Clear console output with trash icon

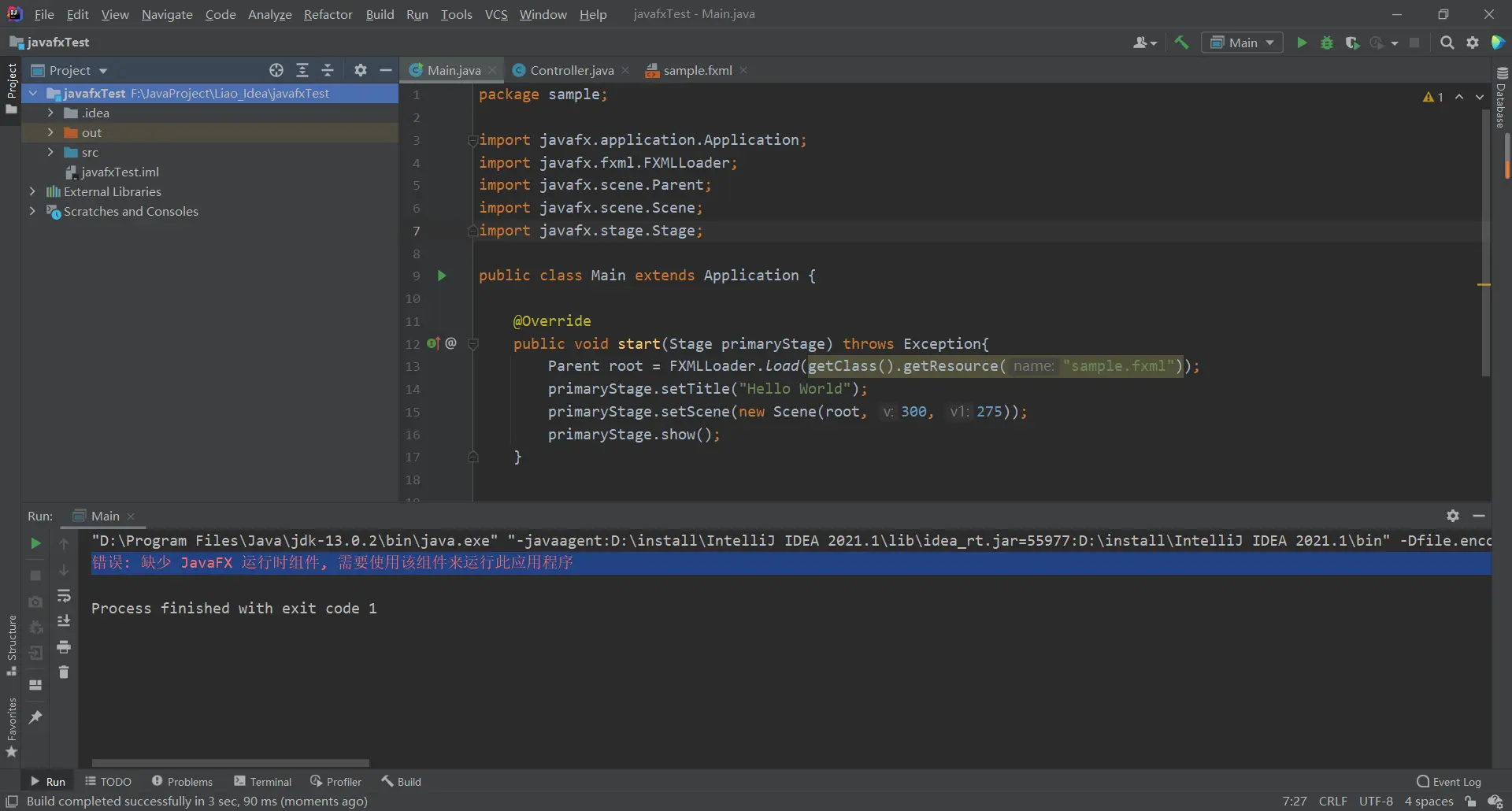pyautogui.click(x=64, y=672)
